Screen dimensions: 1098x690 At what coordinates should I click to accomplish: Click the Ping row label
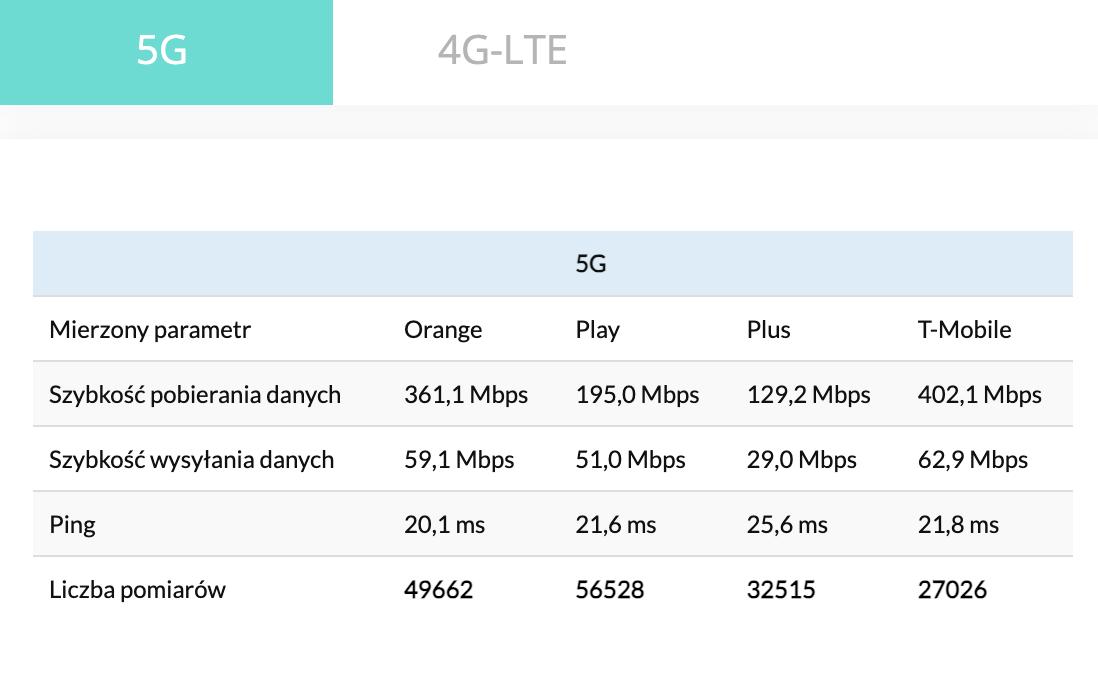[72, 525]
